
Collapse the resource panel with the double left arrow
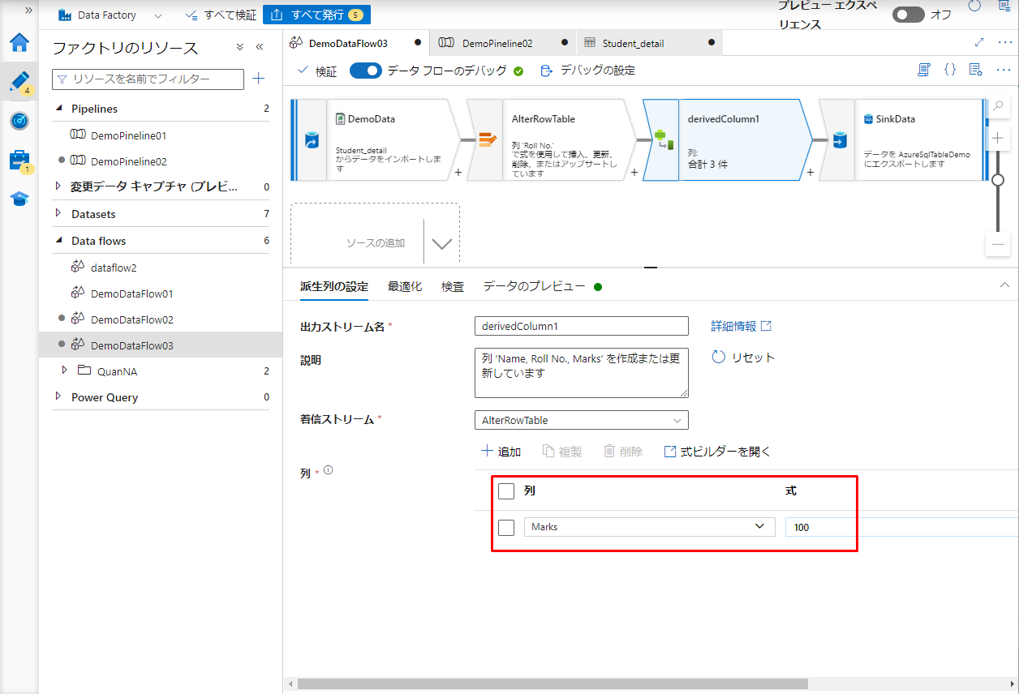click(x=259, y=47)
